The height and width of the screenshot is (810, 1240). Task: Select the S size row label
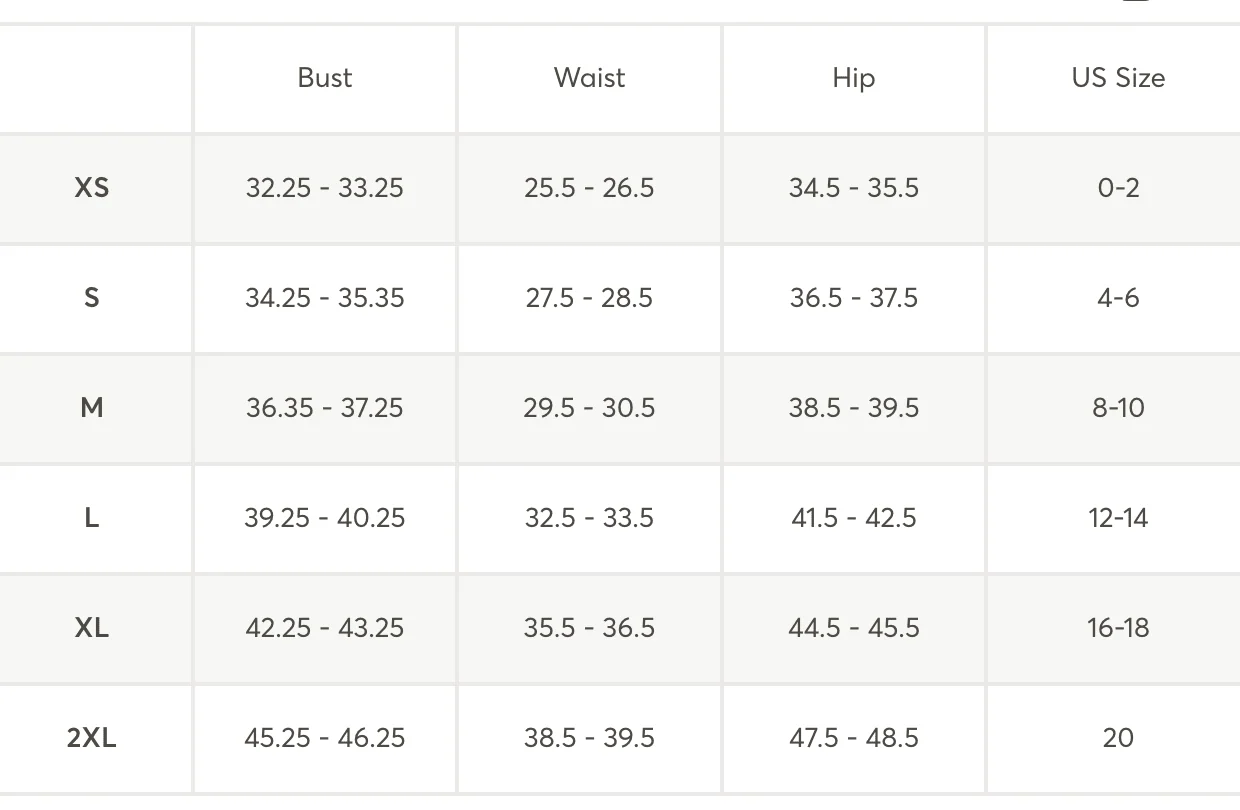[92, 298]
